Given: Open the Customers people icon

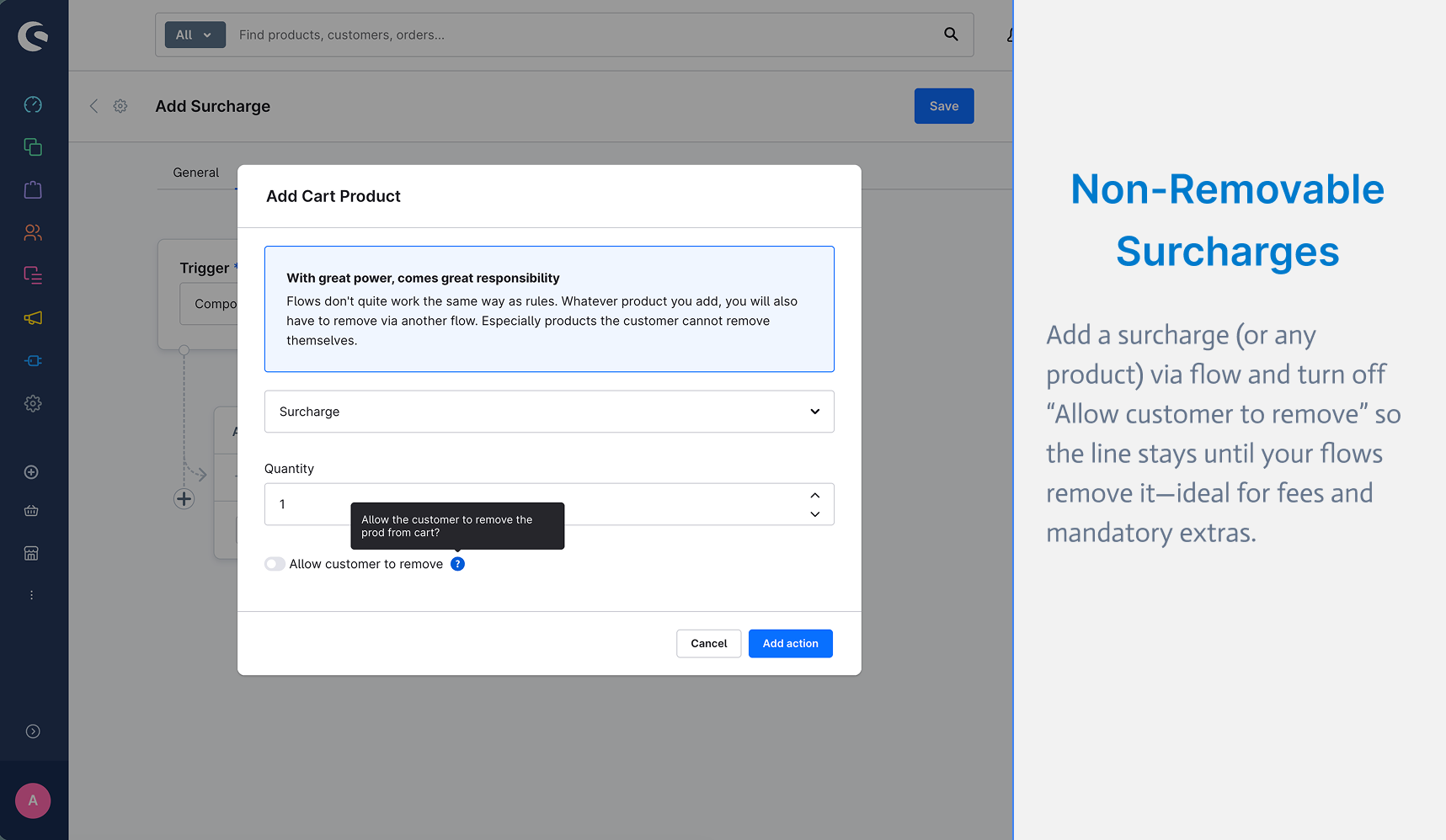Looking at the screenshot, I should tap(33, 232).
